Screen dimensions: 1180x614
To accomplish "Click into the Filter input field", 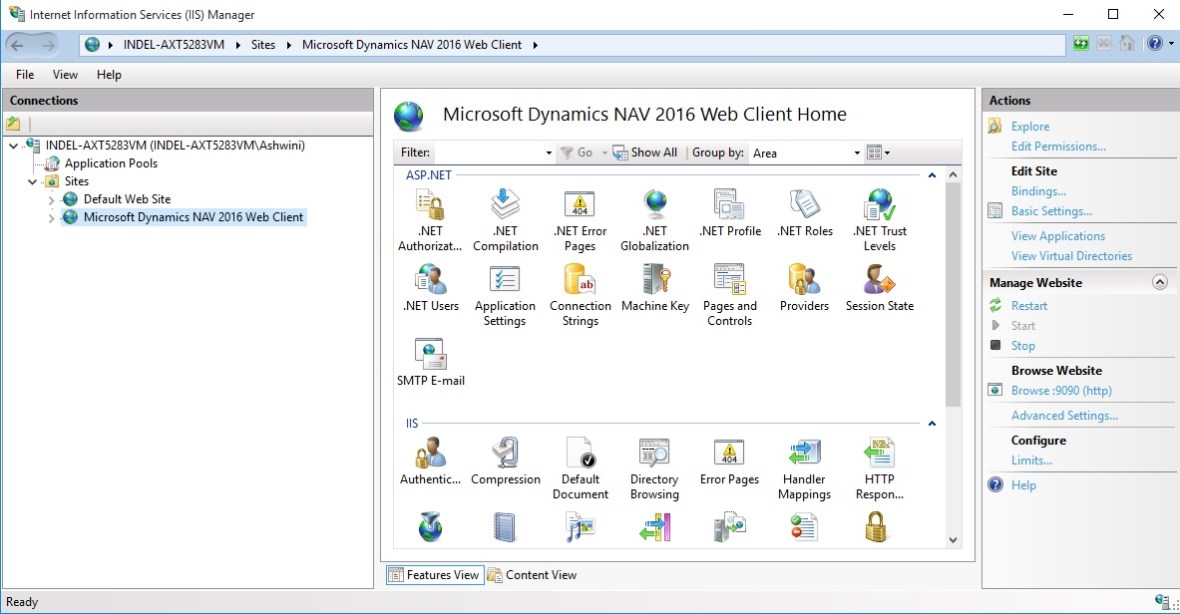I will [490, 153].
